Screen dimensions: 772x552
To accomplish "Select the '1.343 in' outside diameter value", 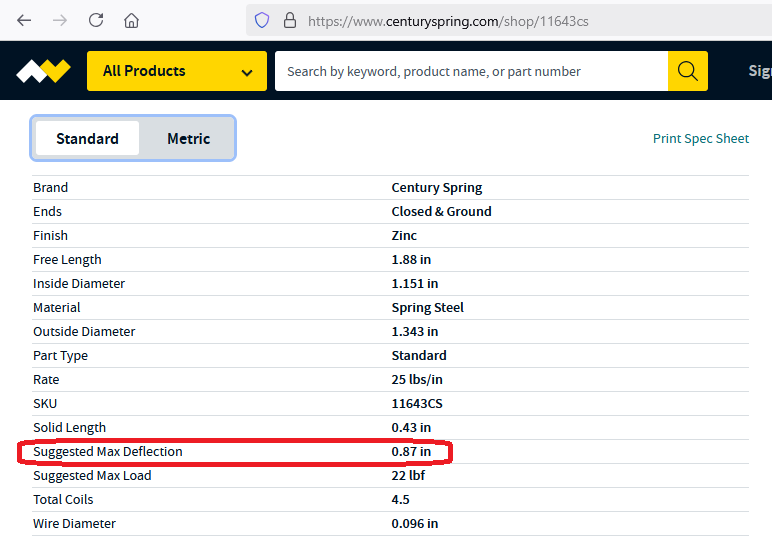I will 415,331.
